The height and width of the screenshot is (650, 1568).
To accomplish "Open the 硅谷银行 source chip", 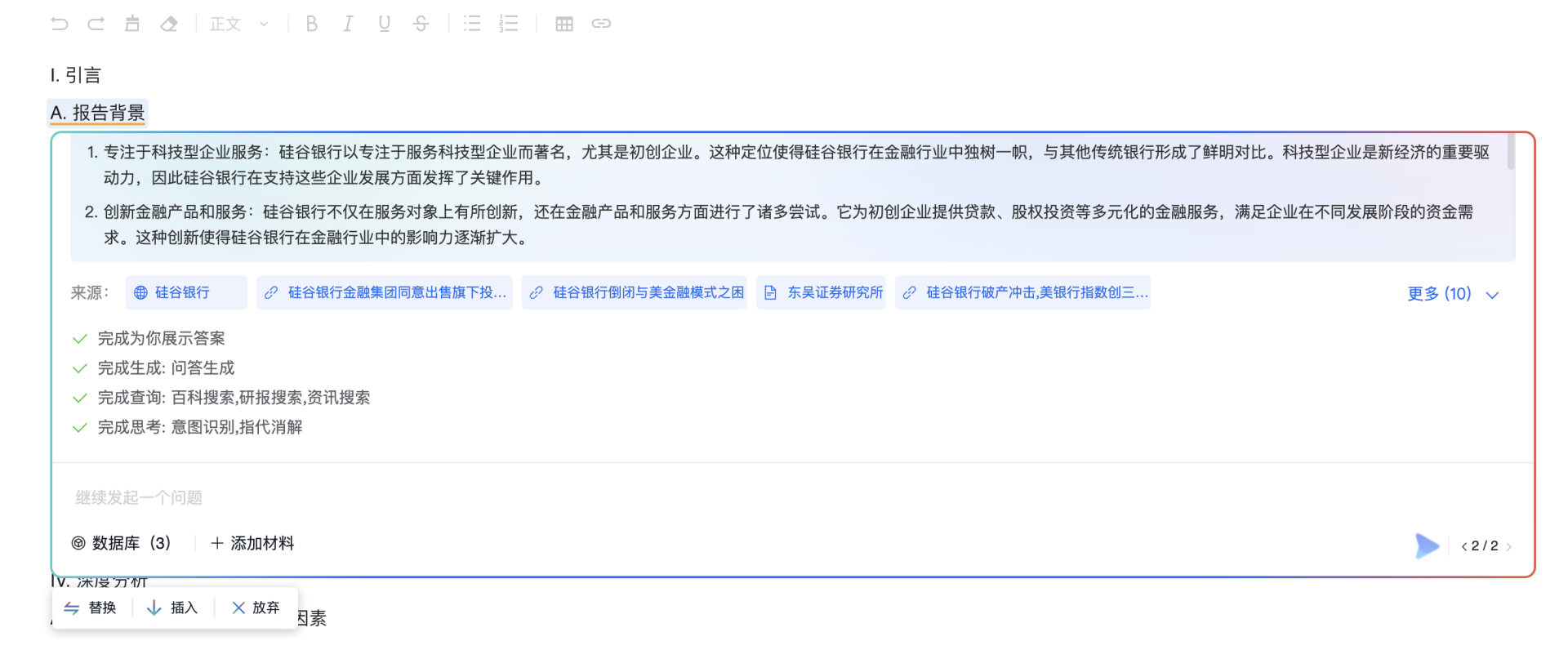I will [x=186, y=292].
